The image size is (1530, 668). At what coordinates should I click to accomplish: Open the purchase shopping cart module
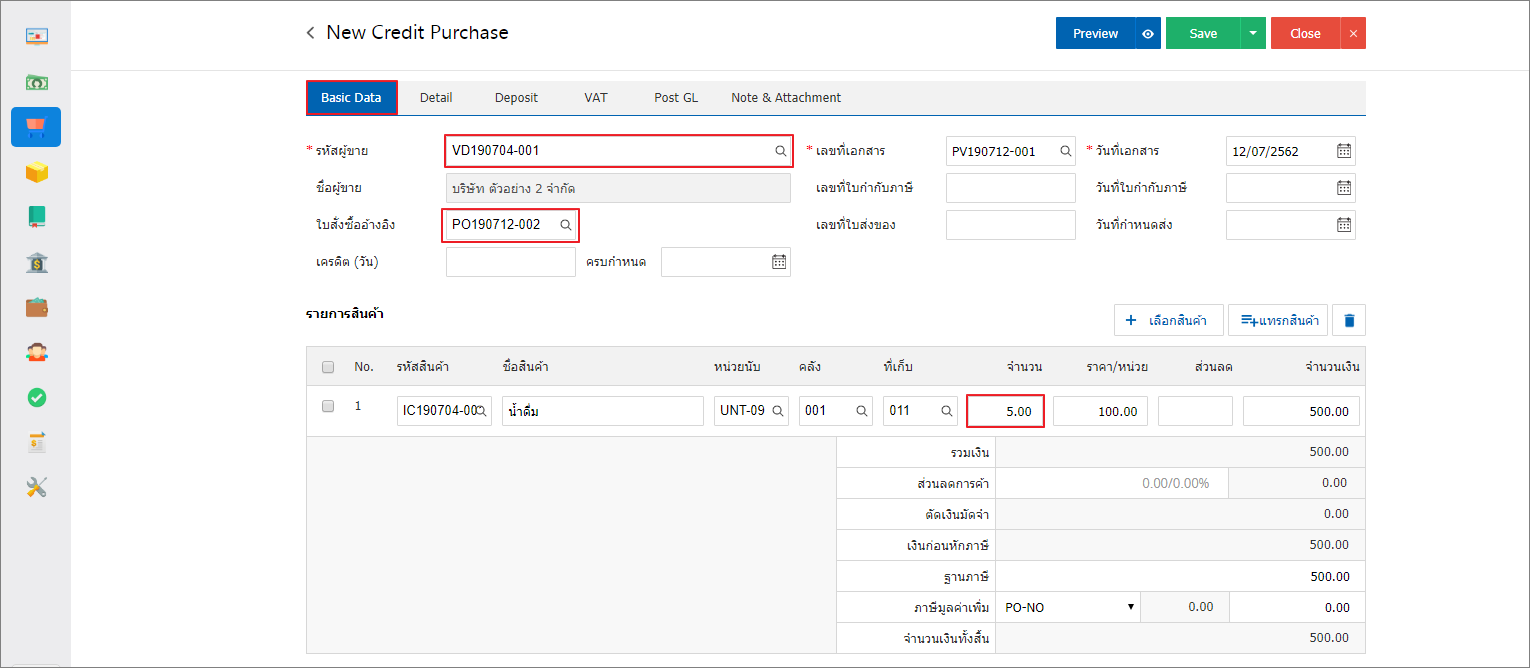[x=36, y=127]
